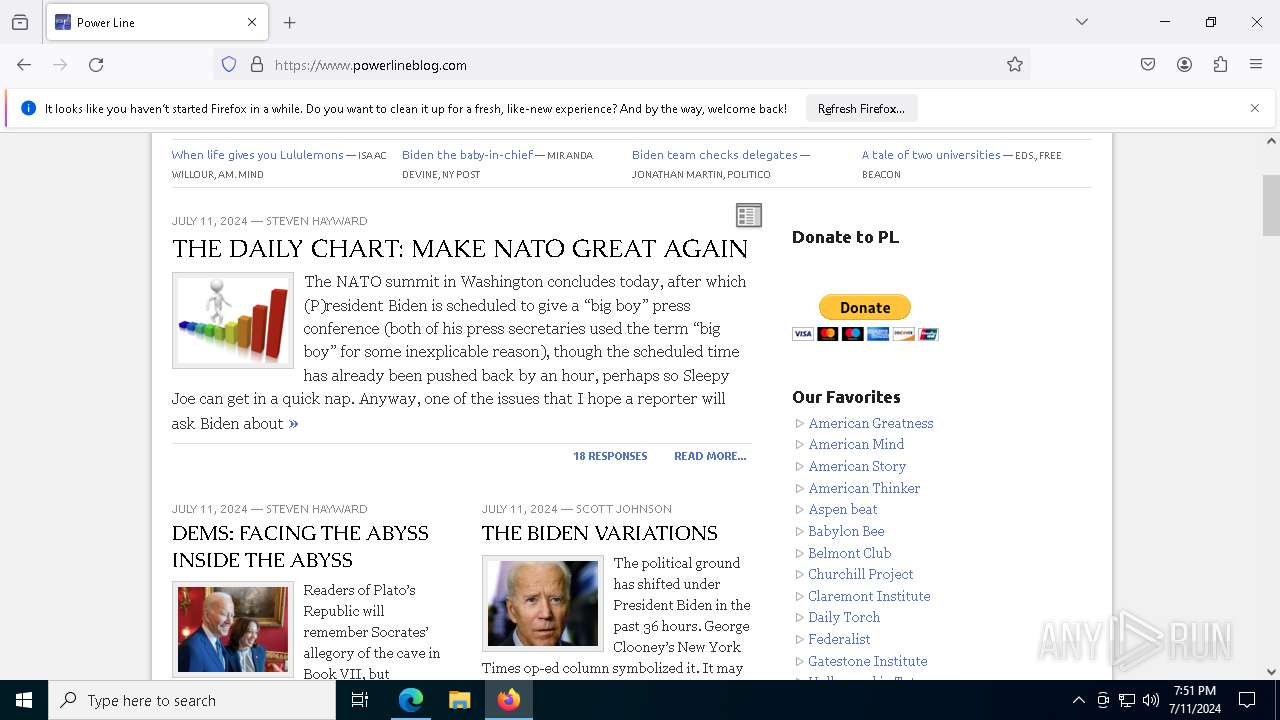Click the Refresh Firefox... button
The image size is (1280, 720).
(861, 108)
